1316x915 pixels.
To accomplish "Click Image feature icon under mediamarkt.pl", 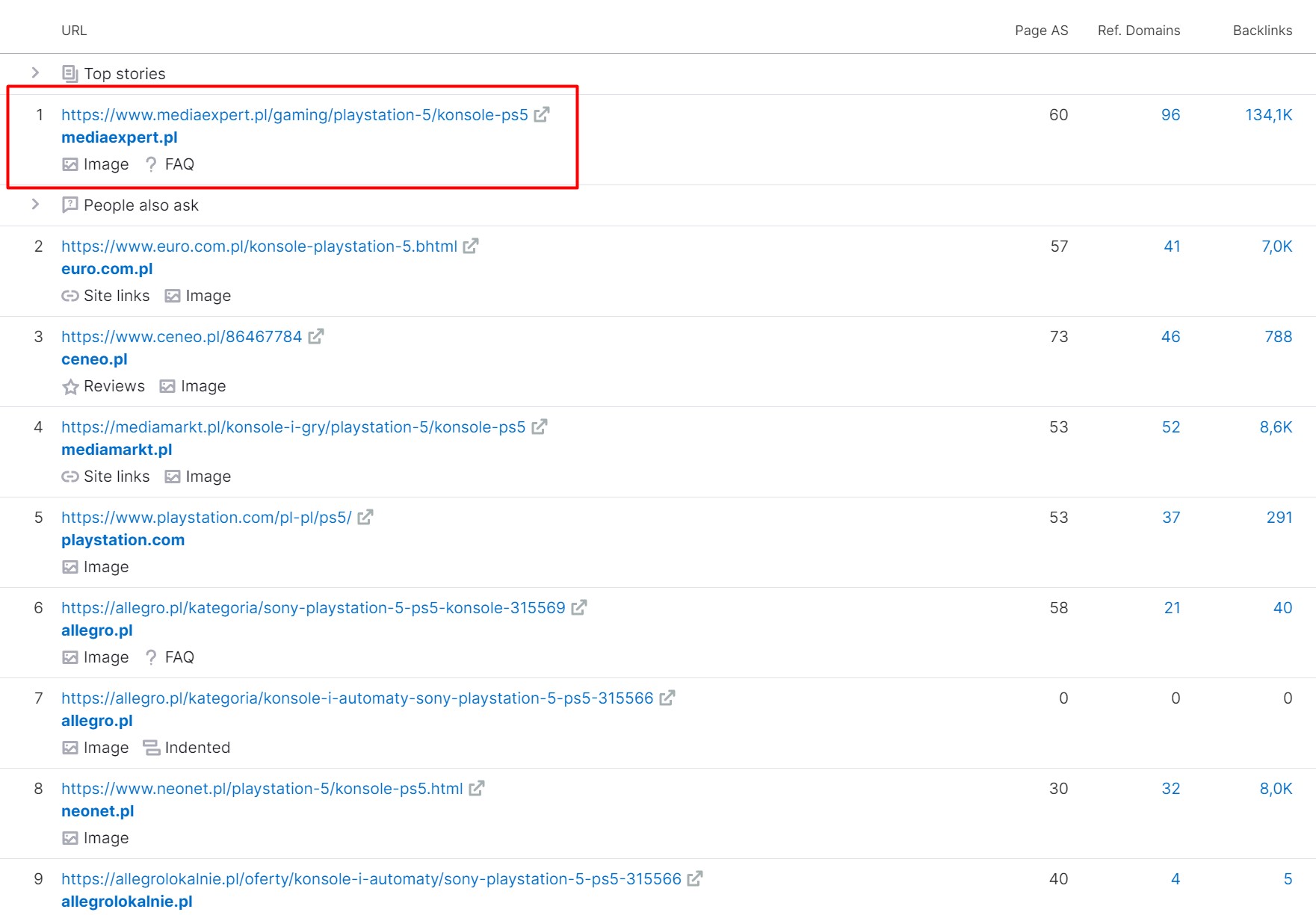I will coord(173,477).
